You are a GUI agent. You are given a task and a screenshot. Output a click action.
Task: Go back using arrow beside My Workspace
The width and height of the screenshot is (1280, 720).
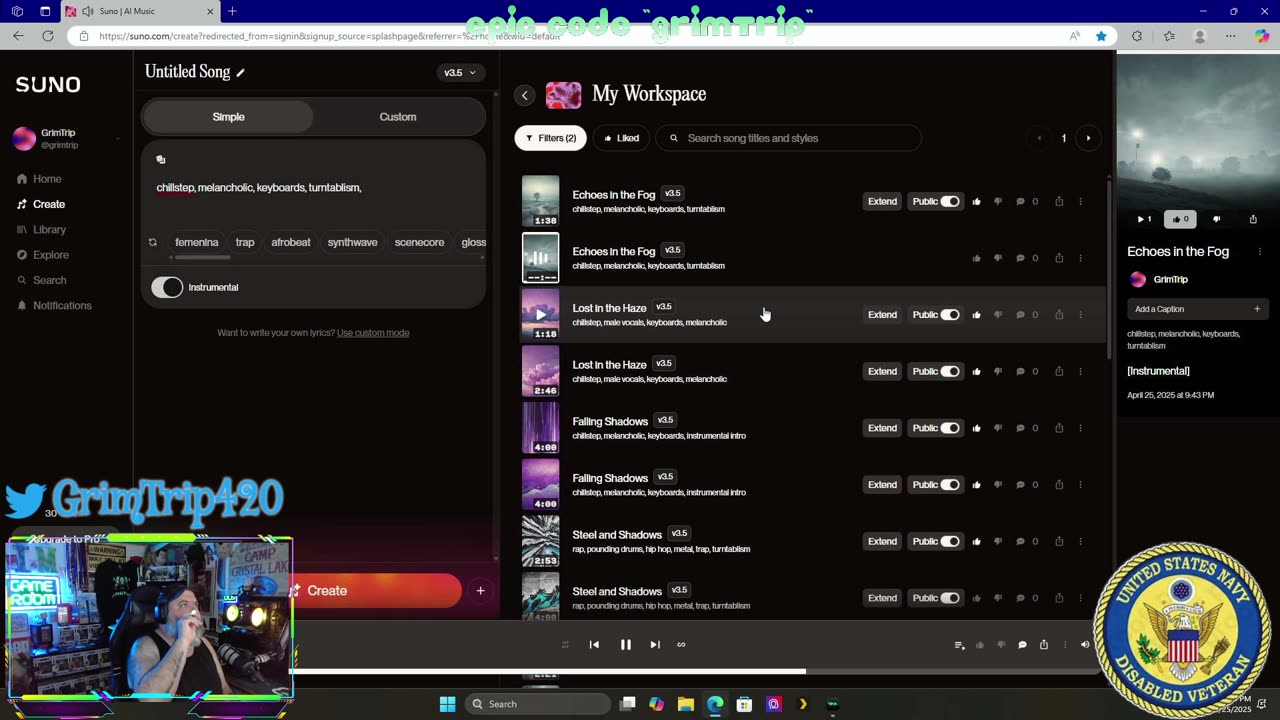pos(524,95)
